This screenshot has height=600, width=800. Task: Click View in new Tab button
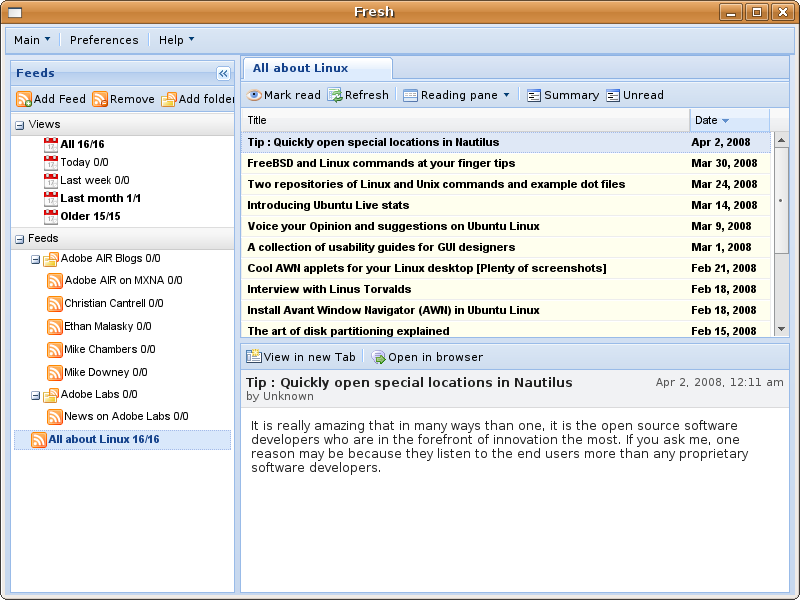click(301, 357)
